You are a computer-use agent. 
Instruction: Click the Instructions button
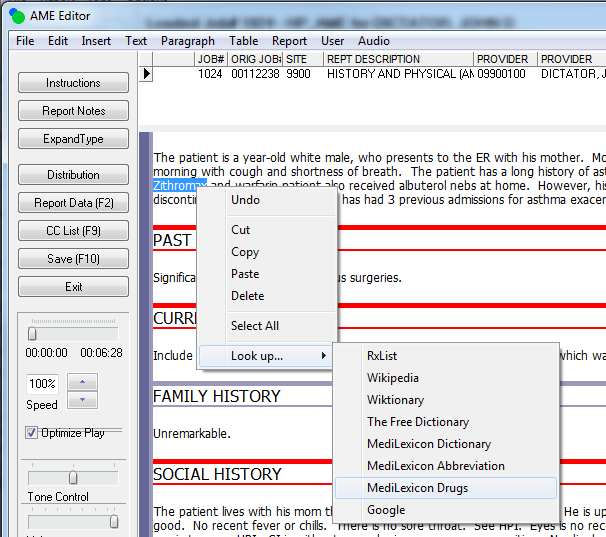(x=73, y=83)
